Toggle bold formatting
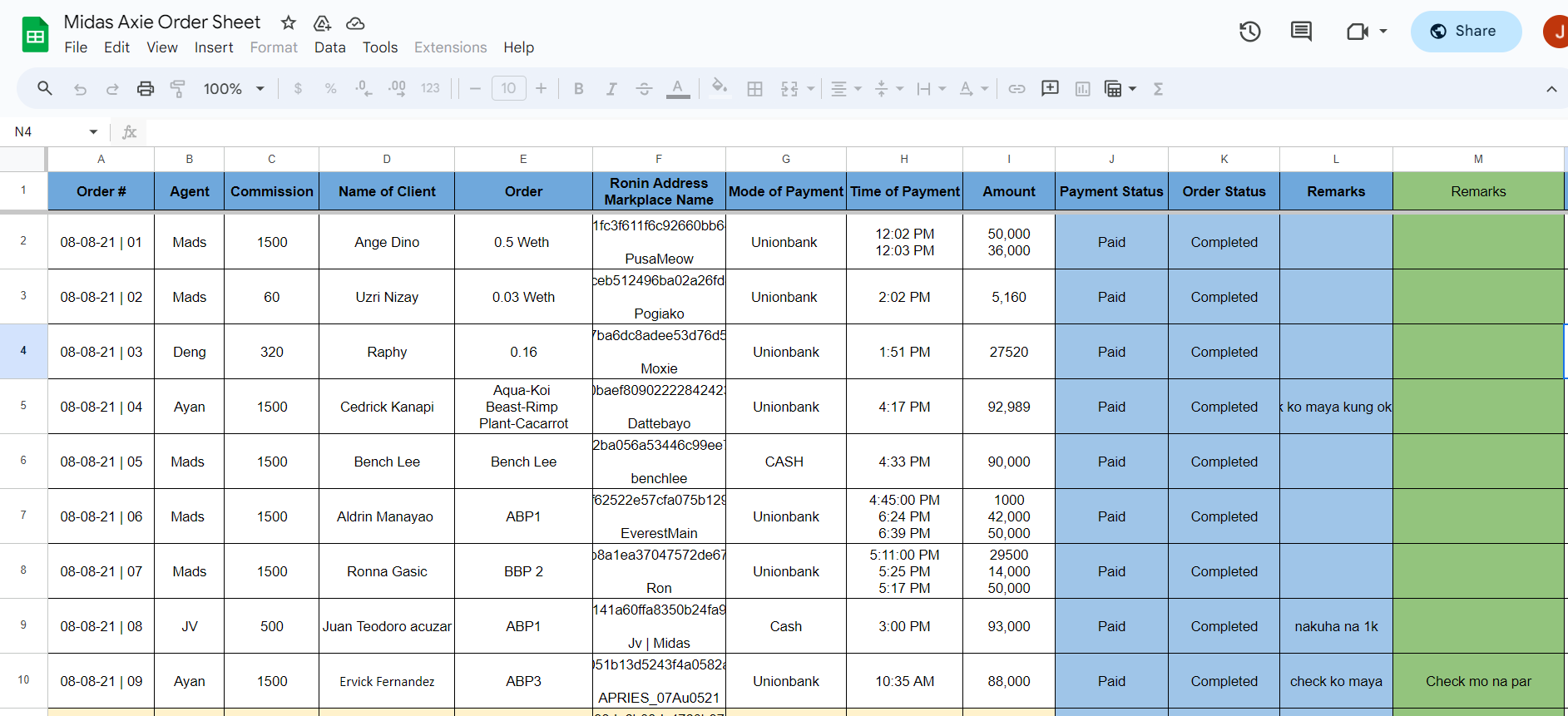The width and height of the screenshot is (1568, 716). [x=578, y=88]
